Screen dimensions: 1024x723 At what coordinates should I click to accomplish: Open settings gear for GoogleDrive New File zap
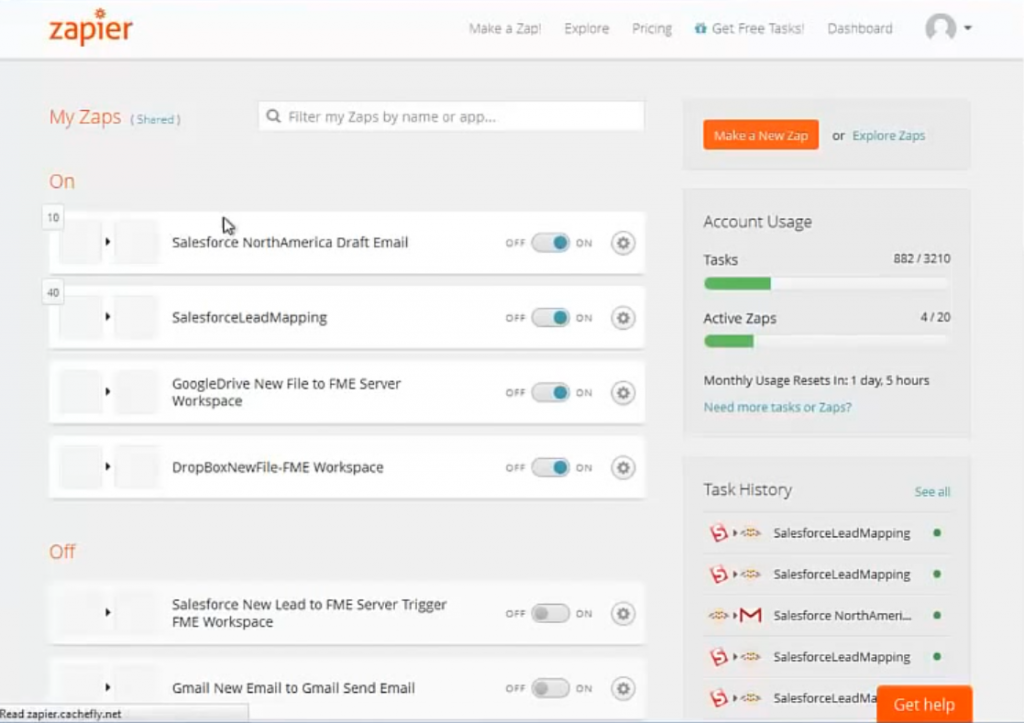(623, 393)
